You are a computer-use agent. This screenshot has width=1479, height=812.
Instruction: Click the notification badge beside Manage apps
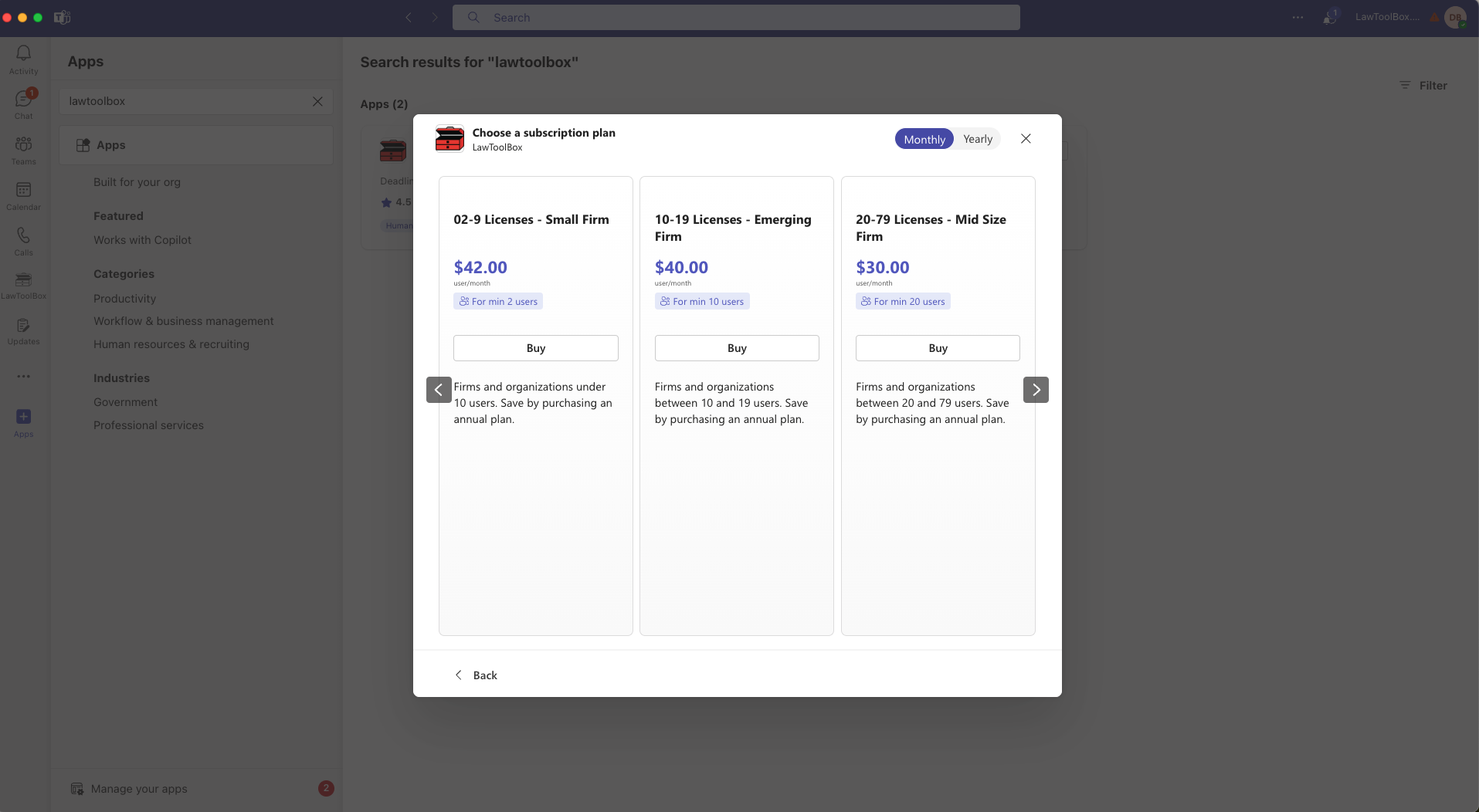(x=326, y=788)
